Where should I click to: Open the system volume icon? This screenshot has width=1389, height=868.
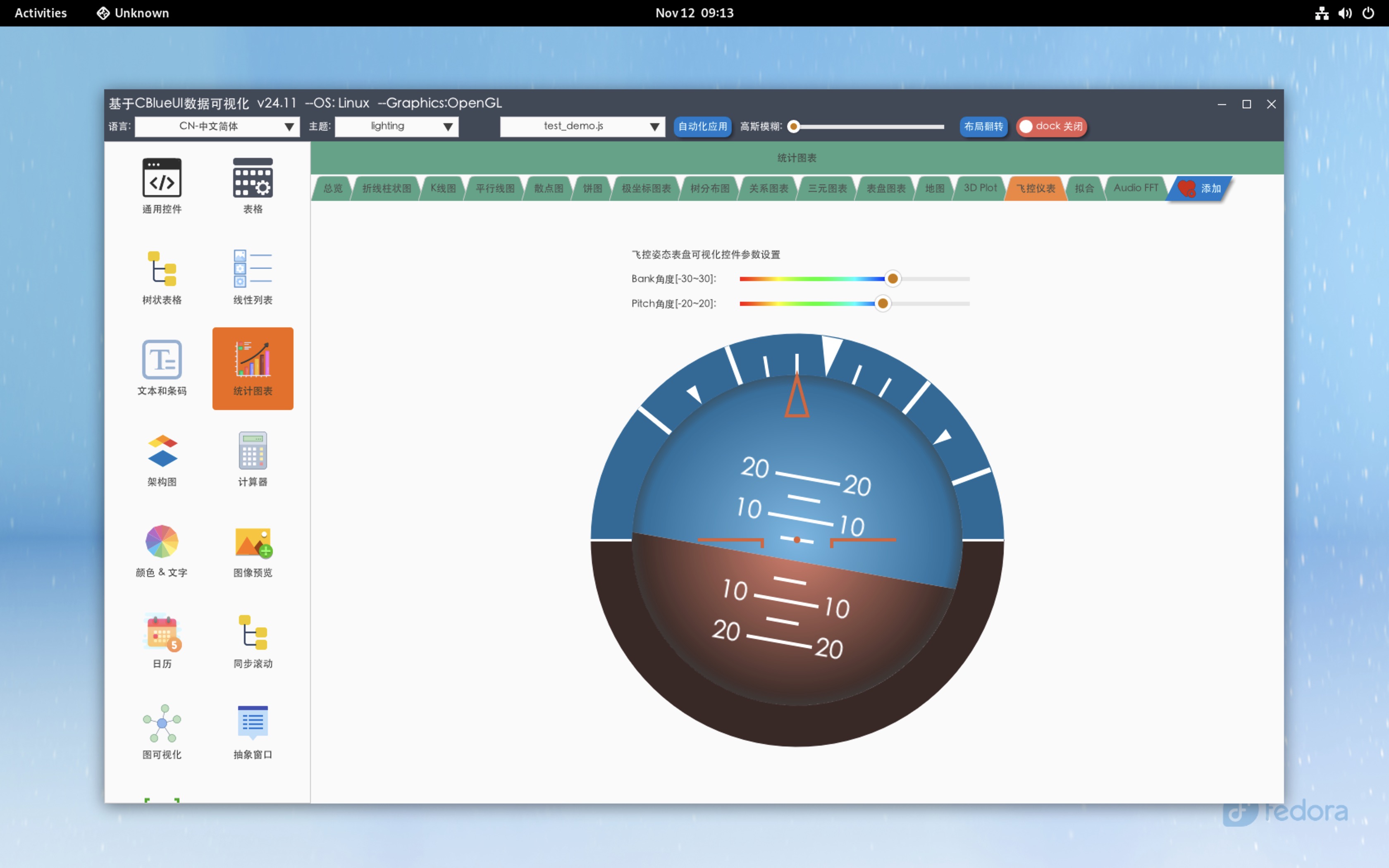point(1345,13)
